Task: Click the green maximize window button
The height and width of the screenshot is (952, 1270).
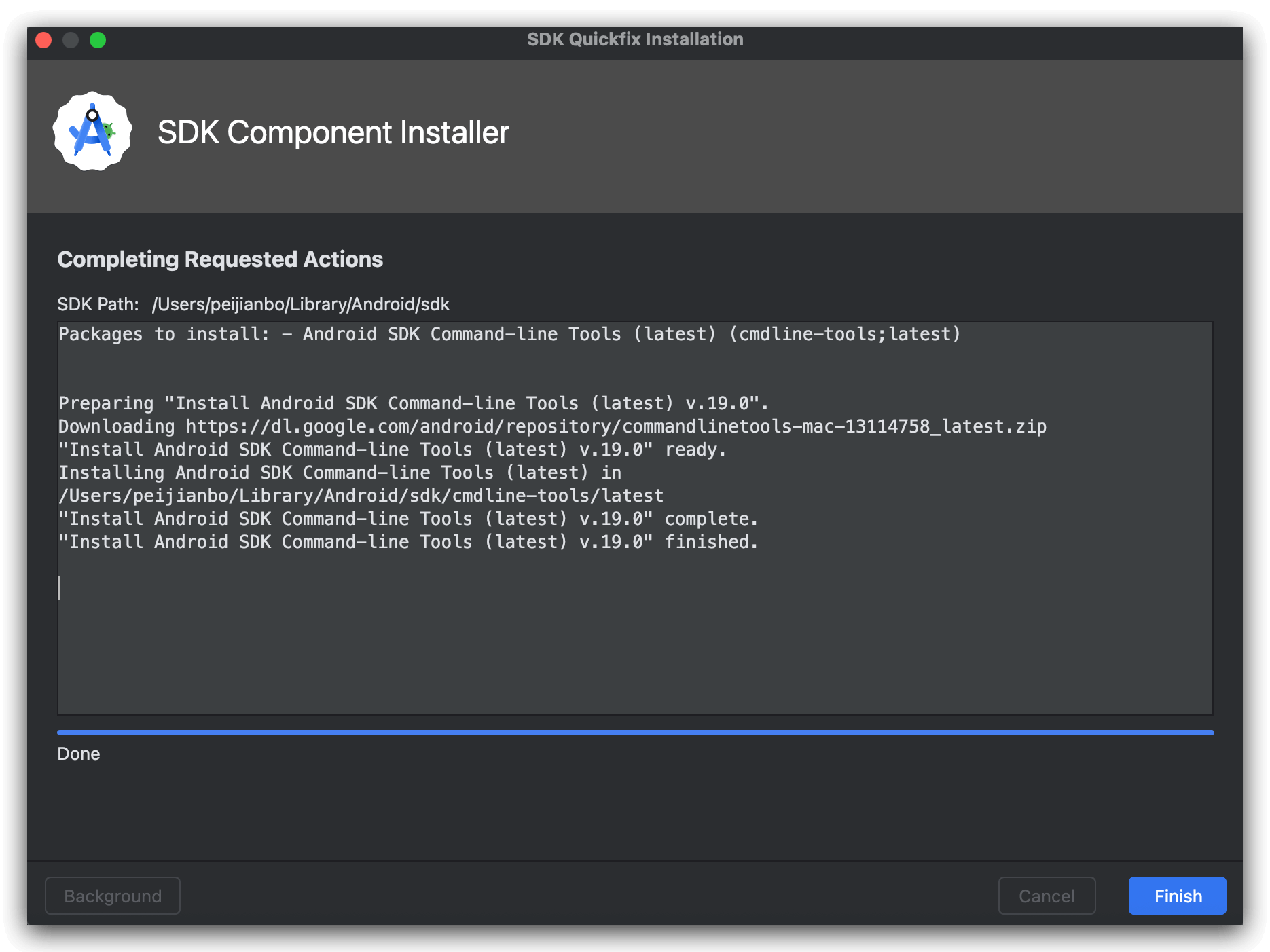Action: (x=98, y=40)
